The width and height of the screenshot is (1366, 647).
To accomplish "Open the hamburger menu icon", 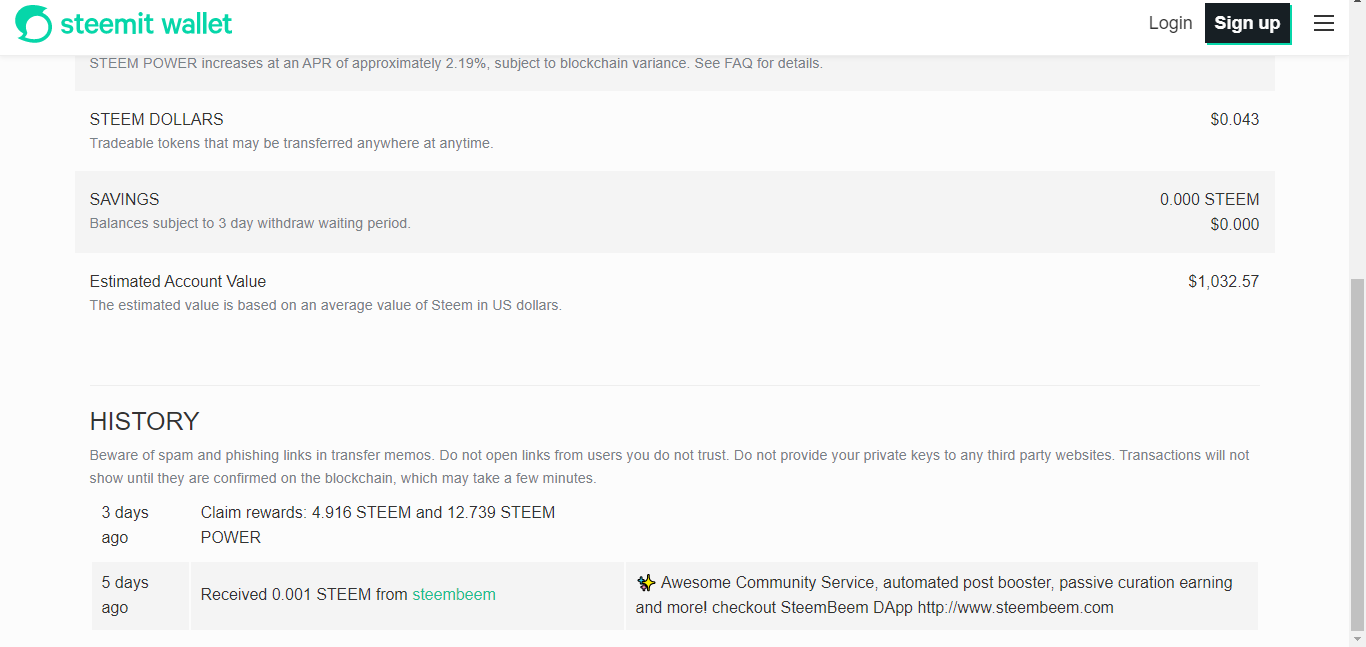I will (x=1324, y=23).
